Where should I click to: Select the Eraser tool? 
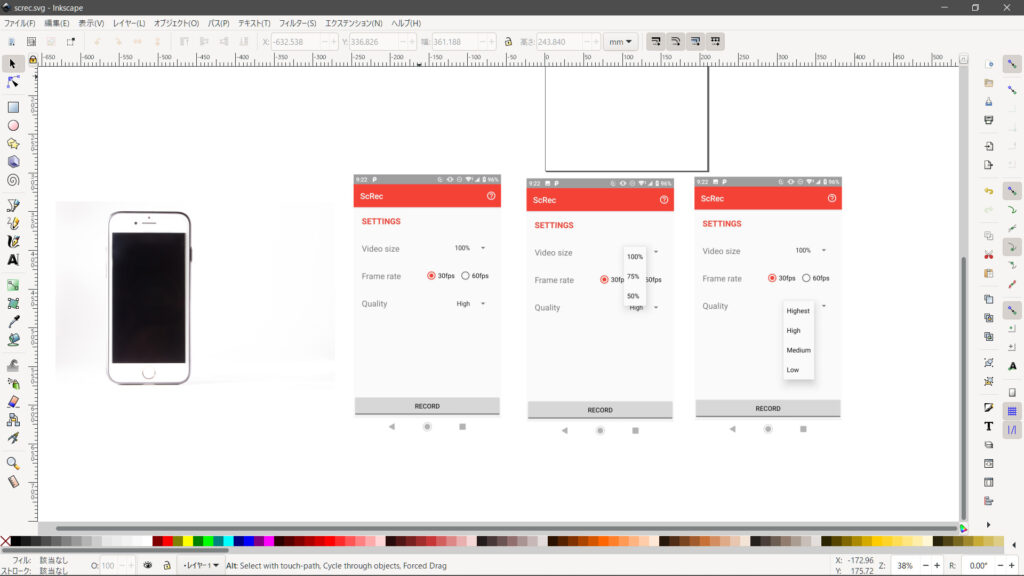tap(12, 402)
